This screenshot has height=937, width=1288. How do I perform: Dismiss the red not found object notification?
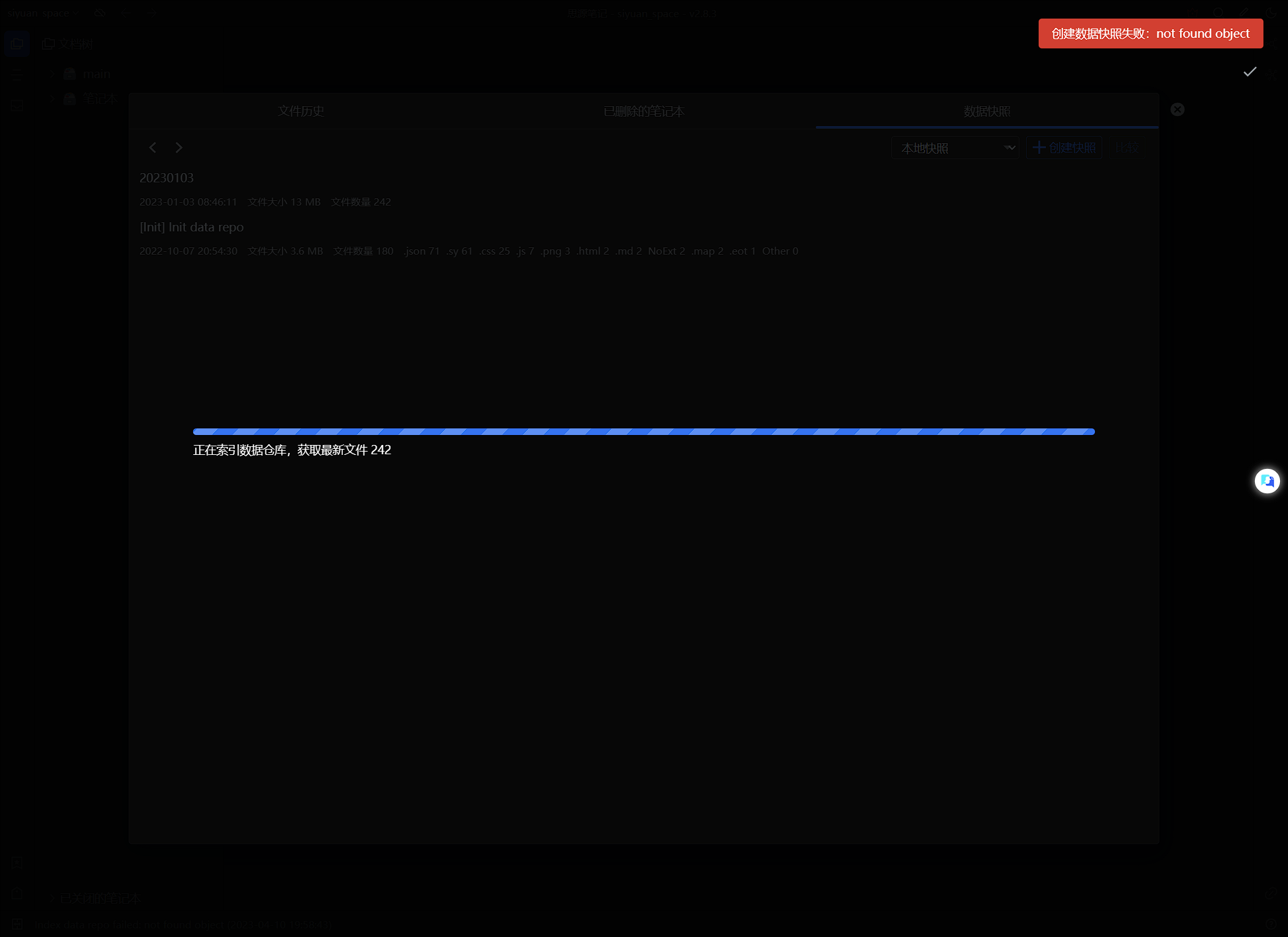click(x=1150, y=34)
